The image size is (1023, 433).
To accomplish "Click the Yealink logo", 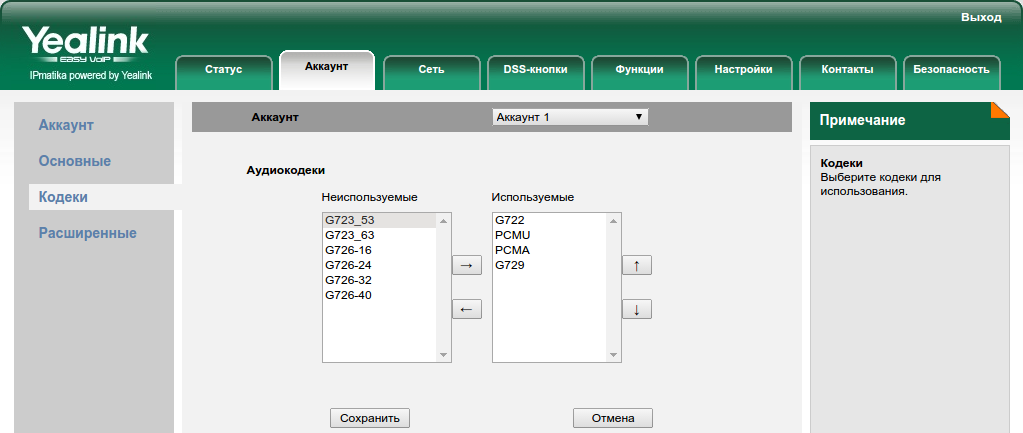I will tap(85, 45).
